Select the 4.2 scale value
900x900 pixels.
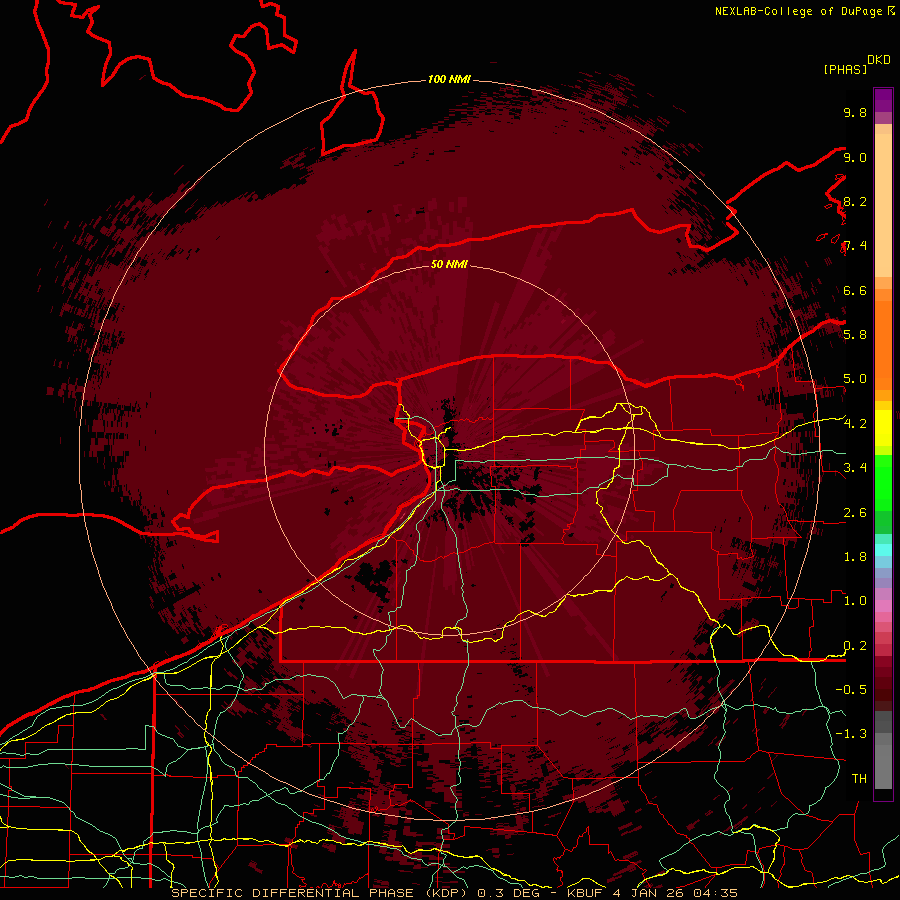855,424
